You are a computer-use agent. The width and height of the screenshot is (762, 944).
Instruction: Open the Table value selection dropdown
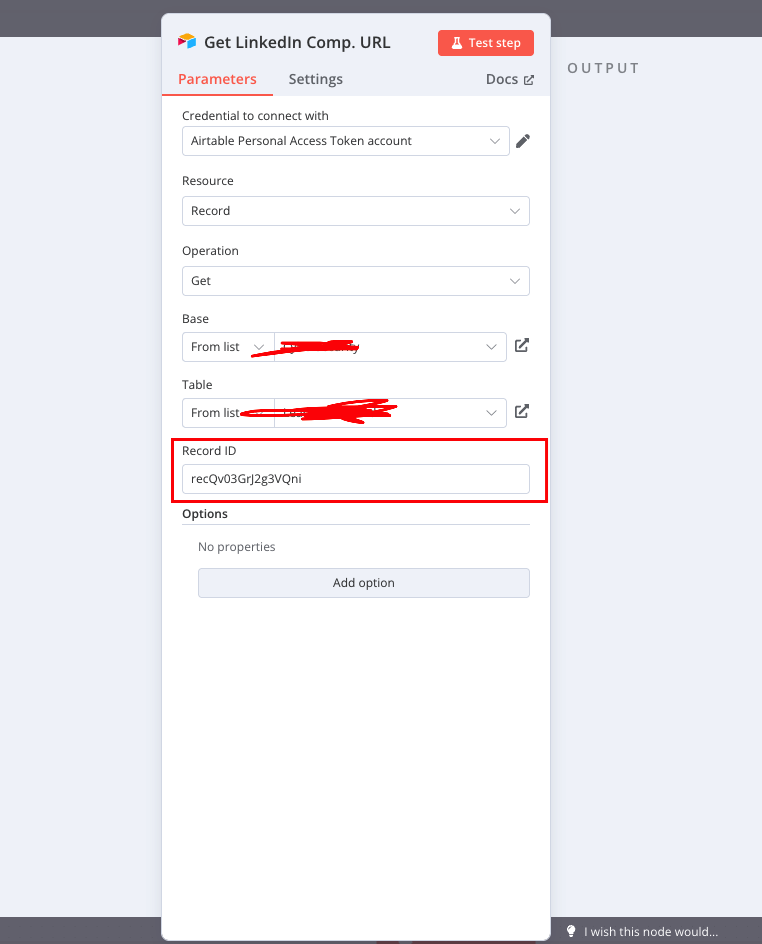tap(391, 412)
